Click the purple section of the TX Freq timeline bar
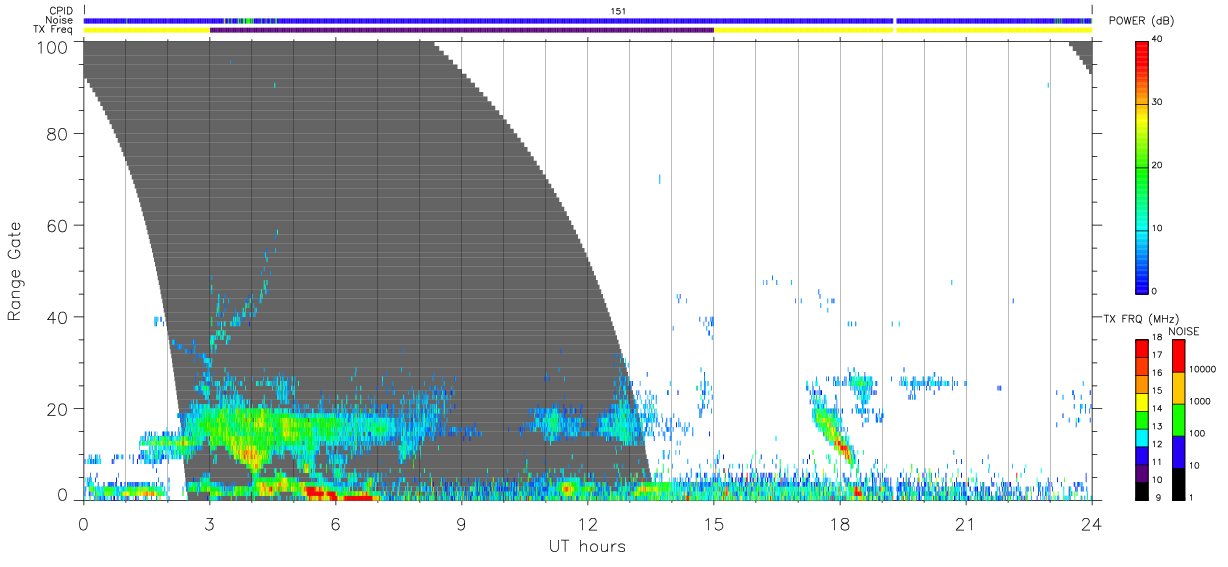This screenshot has height=567, width=1228. coord(461,30)
